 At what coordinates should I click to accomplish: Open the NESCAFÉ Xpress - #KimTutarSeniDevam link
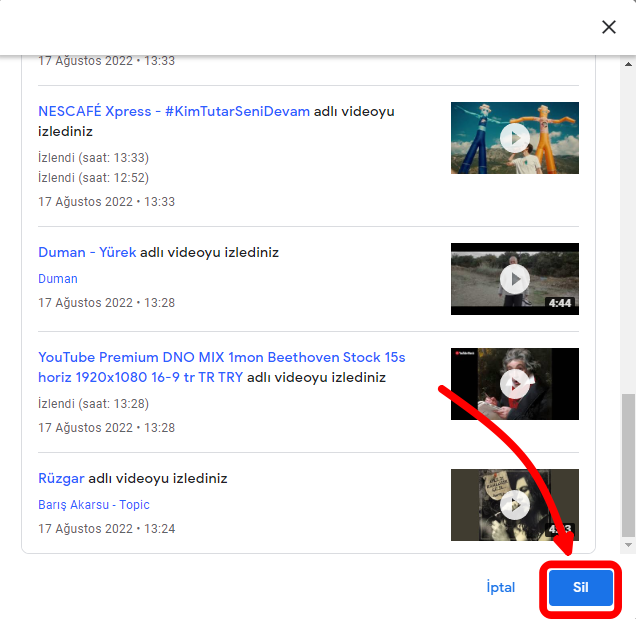(174, 111)
